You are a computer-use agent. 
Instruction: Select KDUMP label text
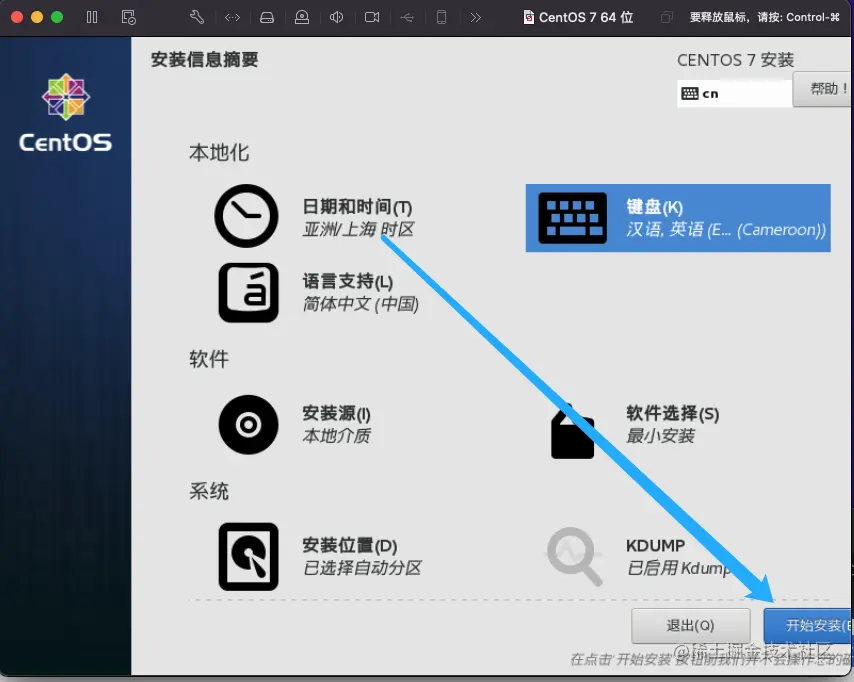pos(655,545)
